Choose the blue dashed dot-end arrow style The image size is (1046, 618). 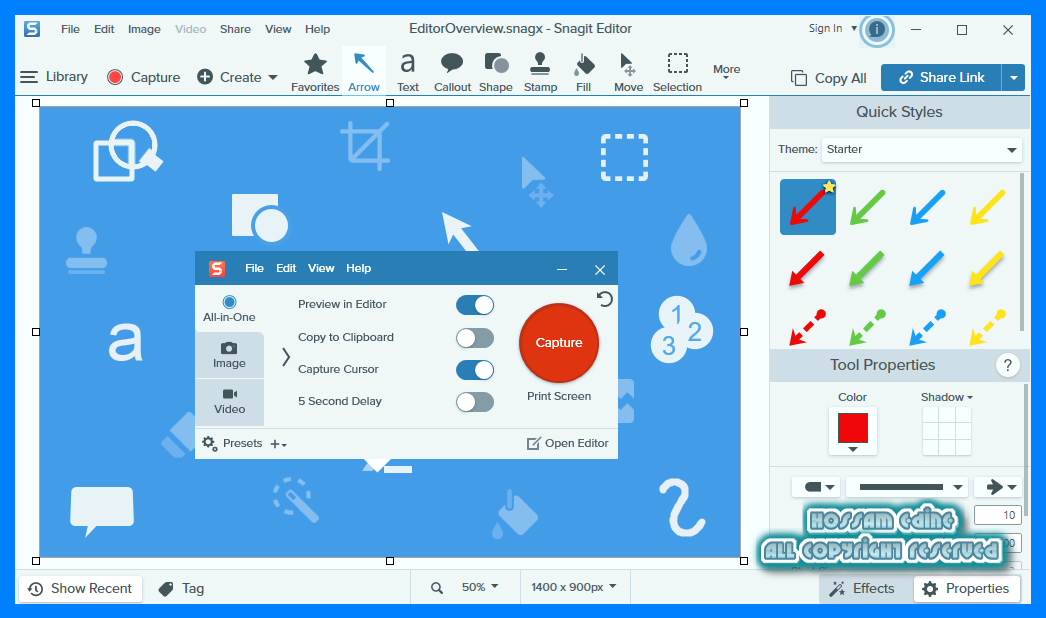click(x=927, y=327)
